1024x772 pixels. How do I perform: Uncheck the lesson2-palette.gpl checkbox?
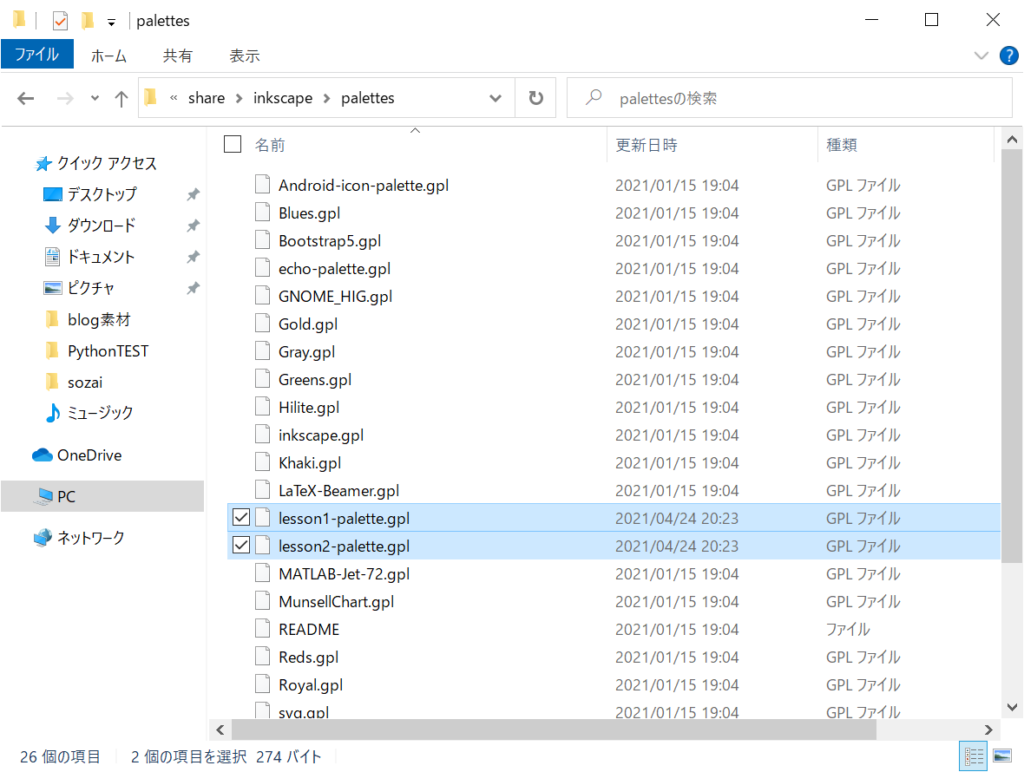coord(241,545)
